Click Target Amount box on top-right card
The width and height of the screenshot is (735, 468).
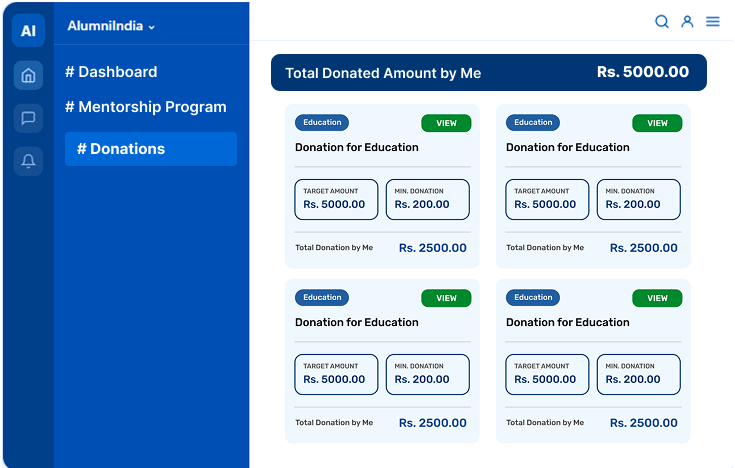pyautogui.click(x=548, y=199)
